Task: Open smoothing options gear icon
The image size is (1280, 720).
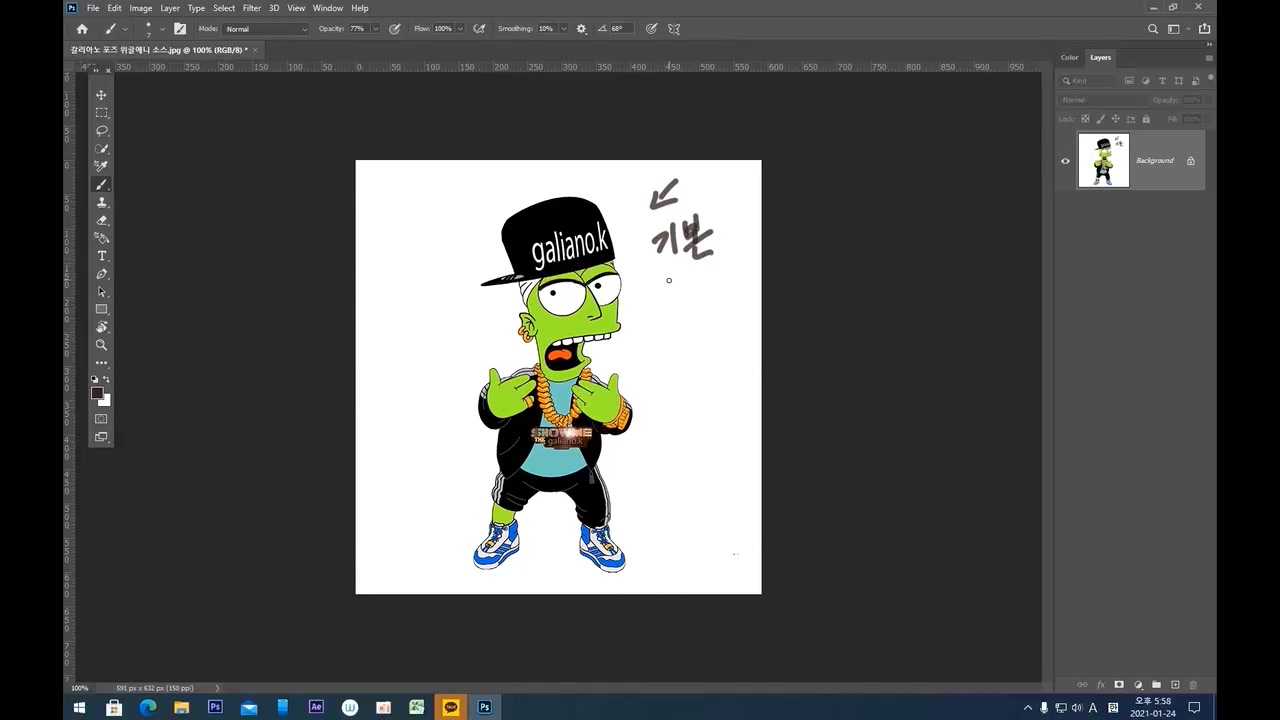Action: (x=582, y=29)
